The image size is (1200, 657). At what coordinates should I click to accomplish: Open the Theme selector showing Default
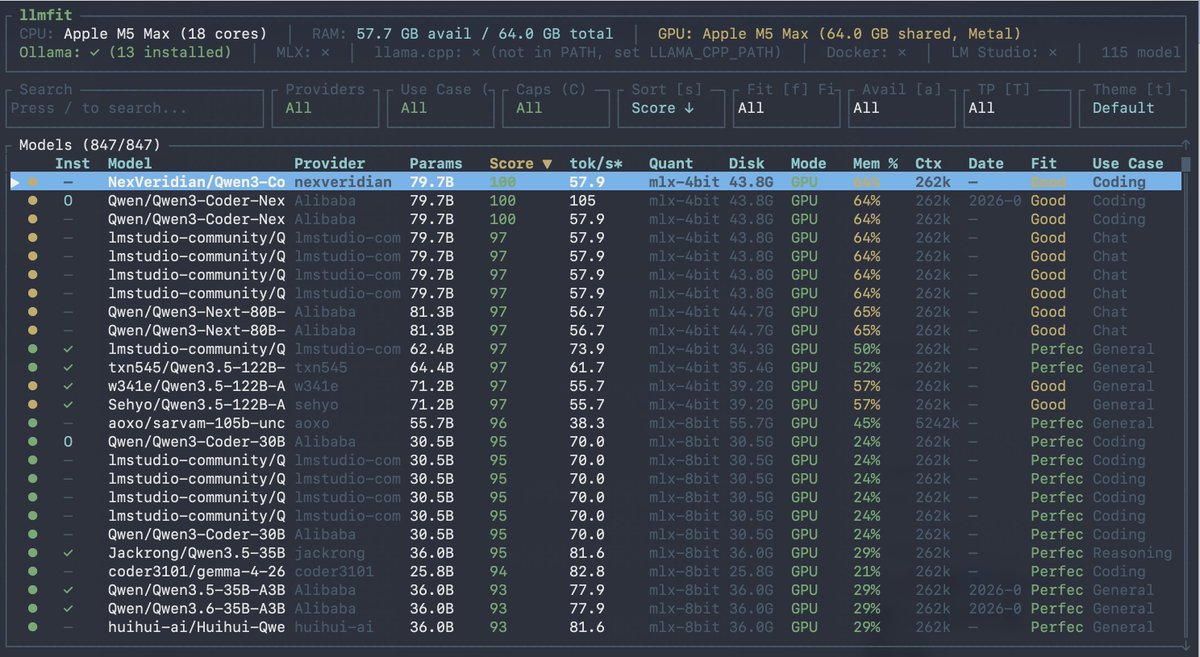click(1132, 107)
